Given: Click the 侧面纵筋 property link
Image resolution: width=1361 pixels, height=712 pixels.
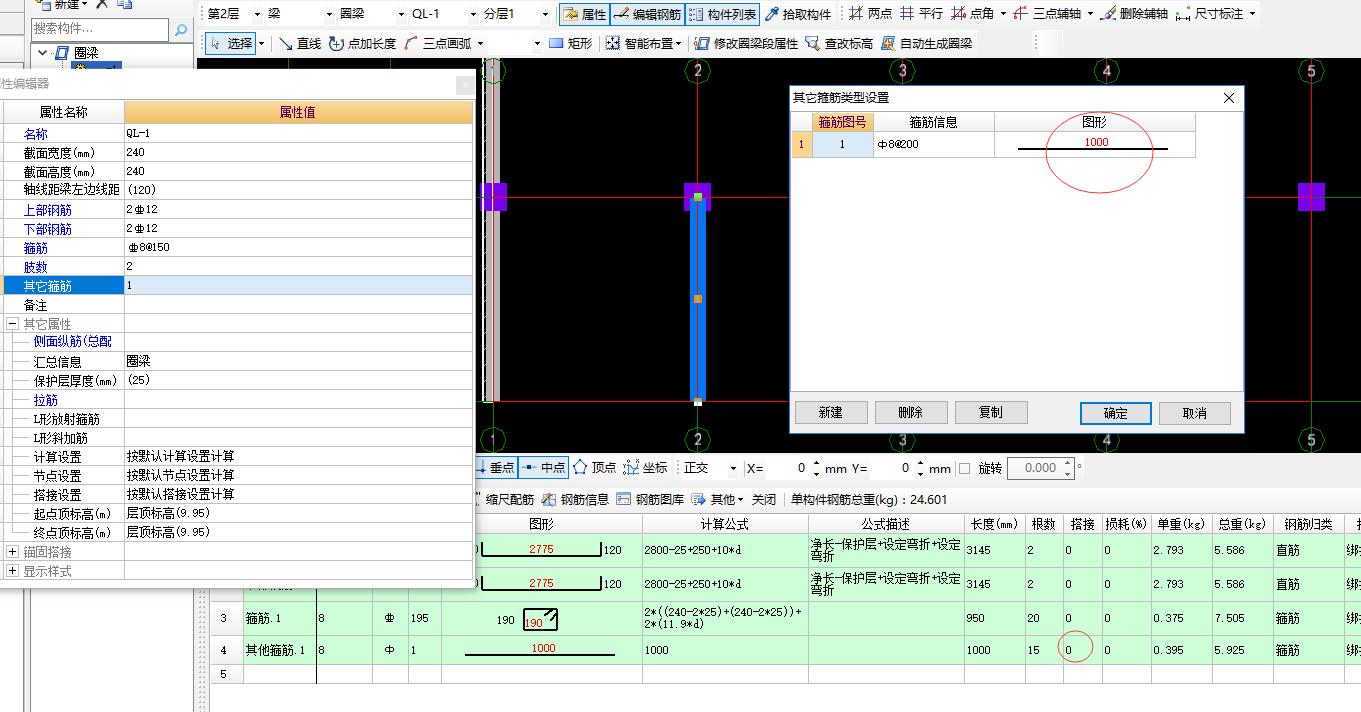Looking at the screenshot, I should (x=72, y=342).
